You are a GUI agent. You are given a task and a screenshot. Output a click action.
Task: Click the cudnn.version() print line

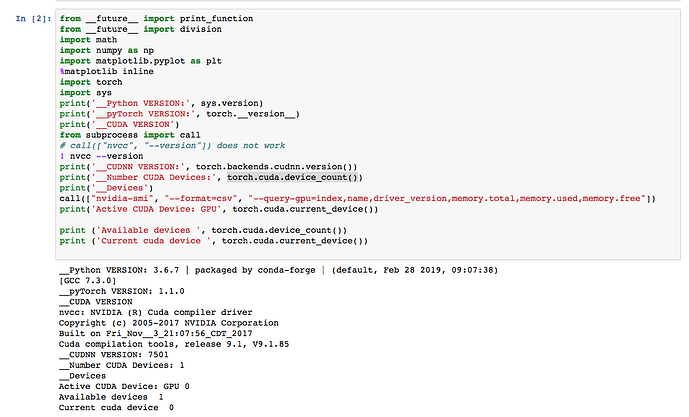click(208, 167)
